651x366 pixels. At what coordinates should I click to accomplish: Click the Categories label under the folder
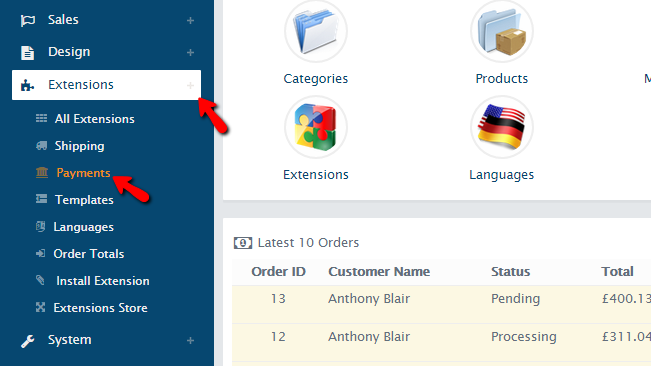(x=316, y=78)
